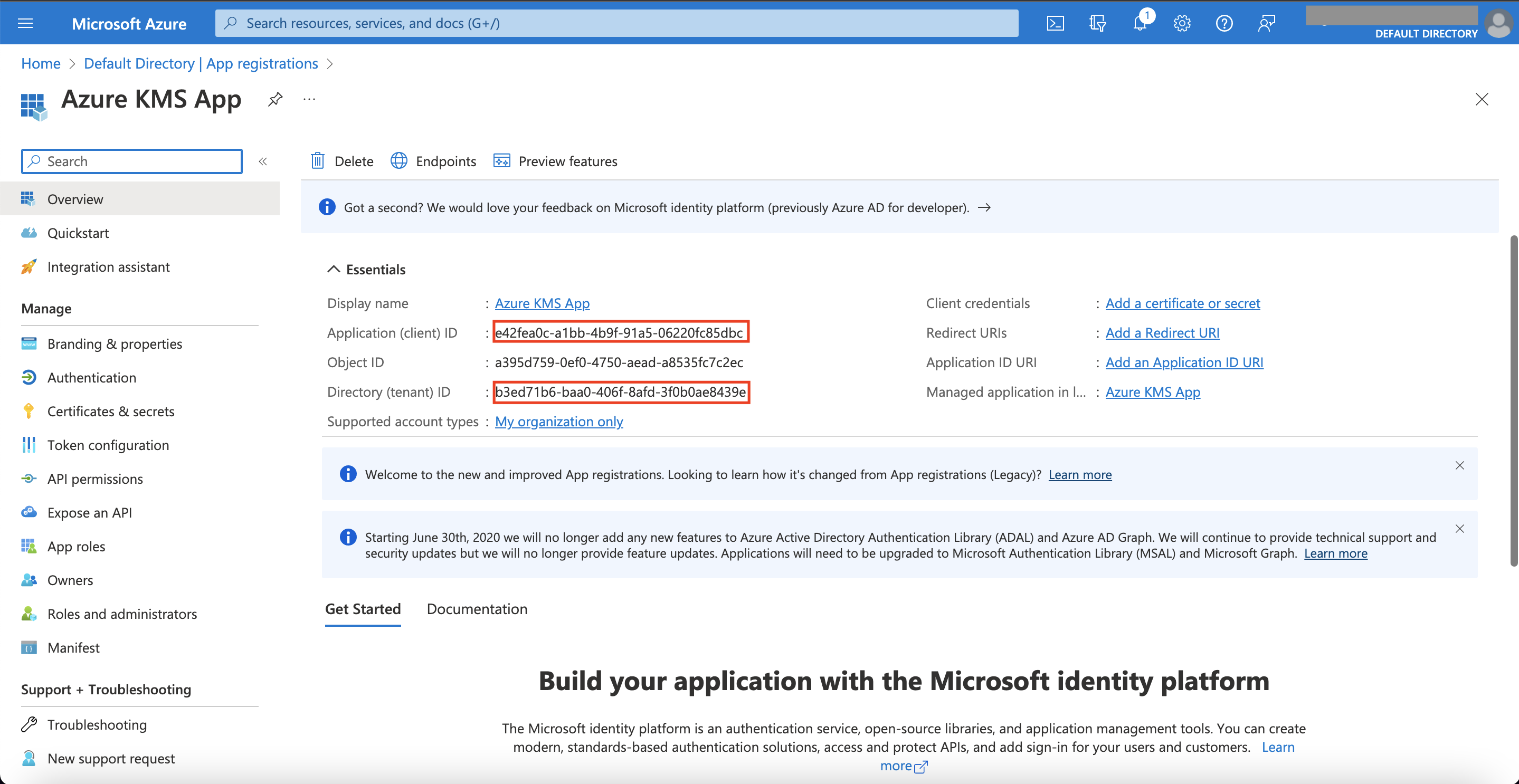Screen dimensions: 1519x784
Task: Open the notifications bell
Action: tap(1140, 23)
